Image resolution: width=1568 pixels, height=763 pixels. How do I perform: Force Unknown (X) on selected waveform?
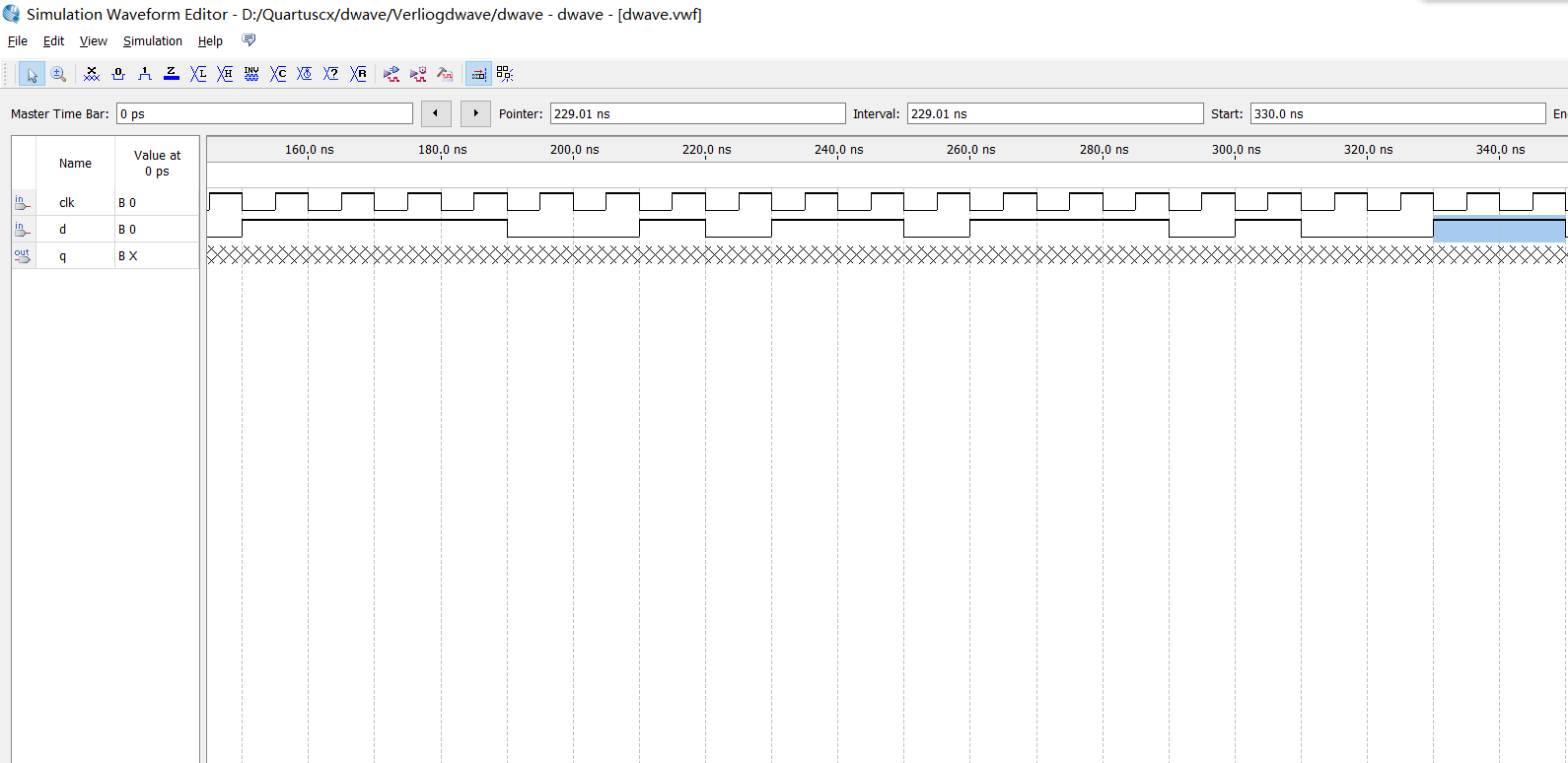[92, 74]
